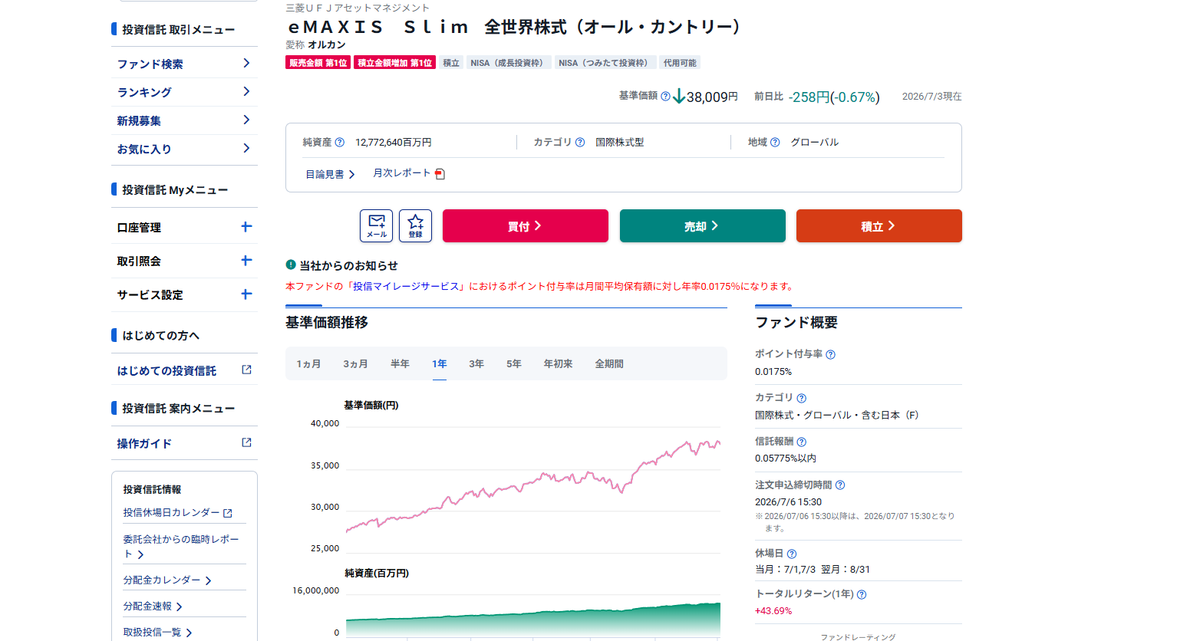Open the 目論見書 link
1200x641 pixels.
(324, 174)
